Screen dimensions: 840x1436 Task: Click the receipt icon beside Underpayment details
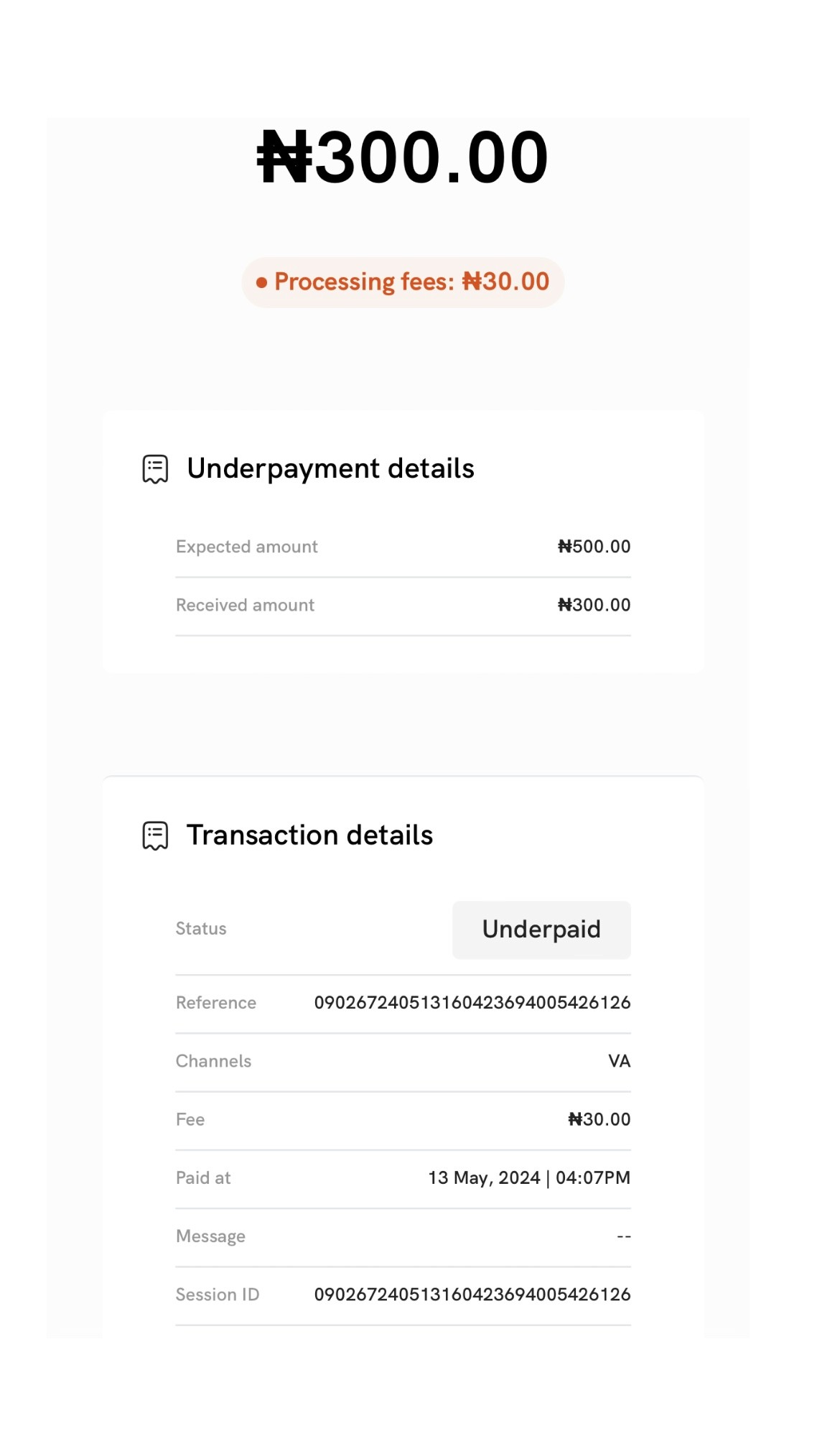(x=155, y=468)
